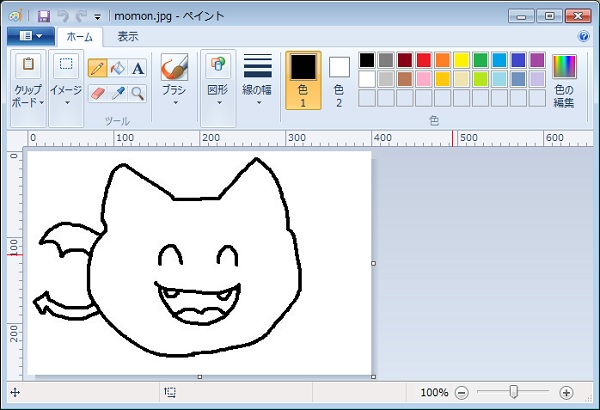Pick the orange color swatch

pos(443,60)
